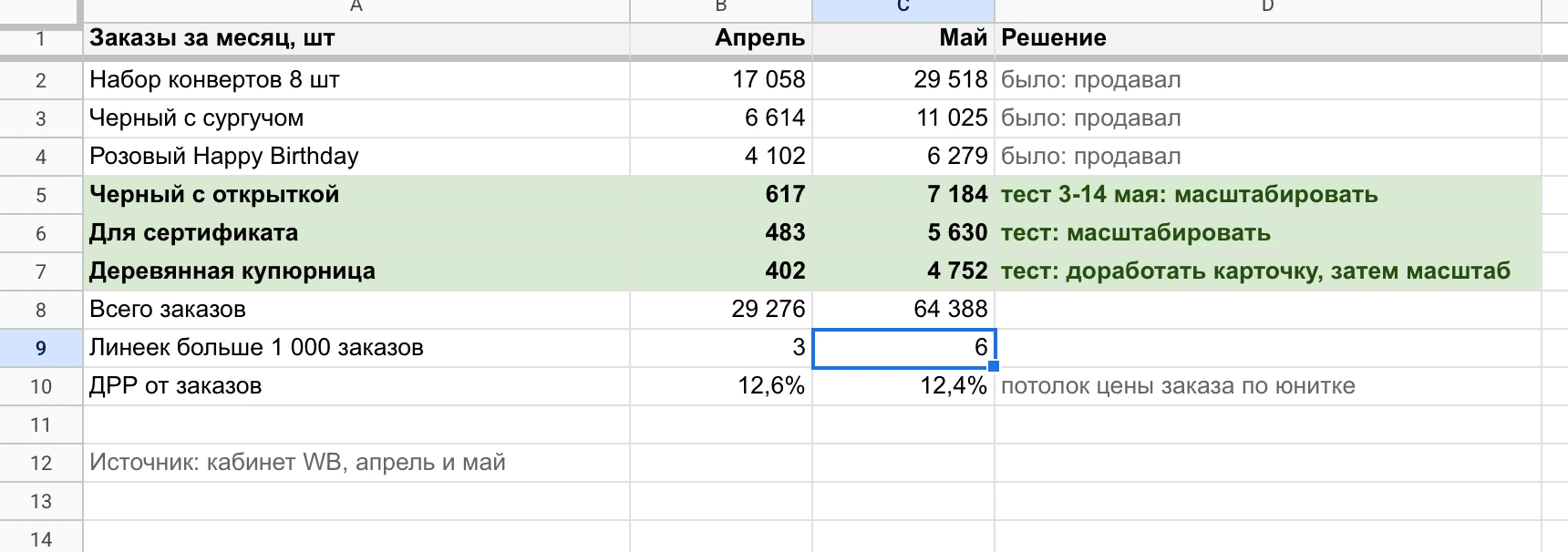
Task: Click the 'Апрель' header cell
Action: pyautogui.click(x=720, y=38)
